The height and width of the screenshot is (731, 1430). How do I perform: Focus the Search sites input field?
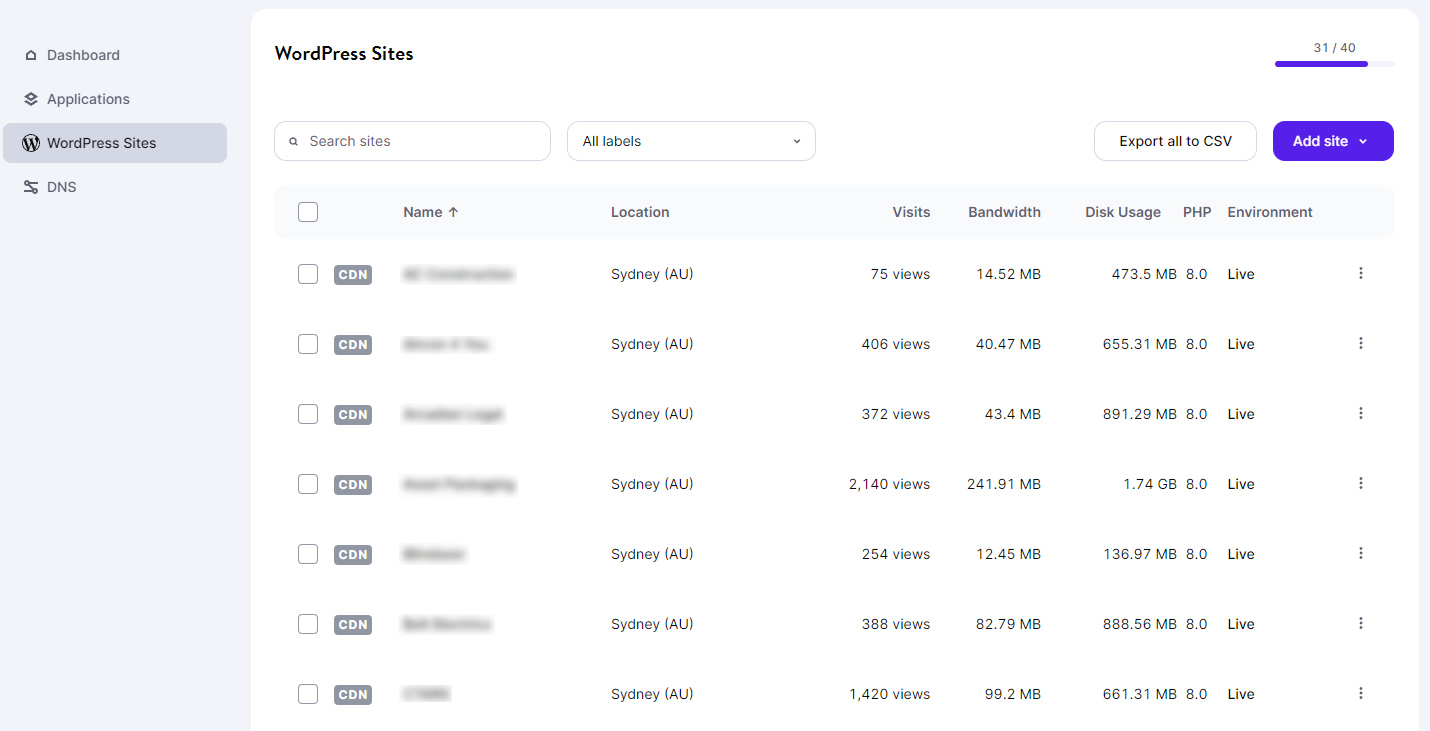tap(420, 141)
